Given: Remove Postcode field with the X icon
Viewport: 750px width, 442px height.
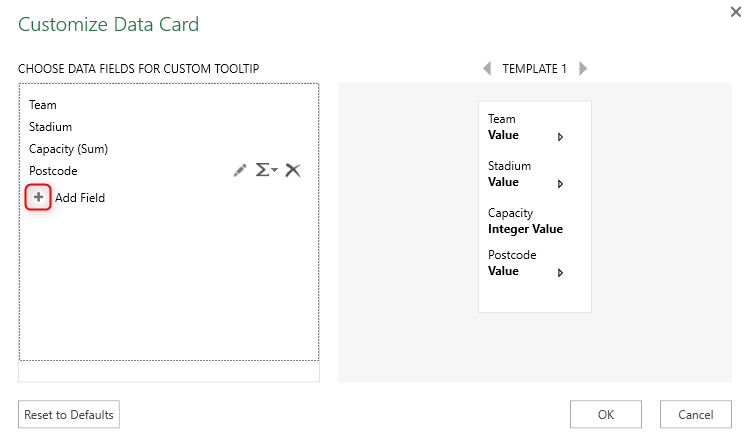Looking at the screenshot, I should (x=293, y=171).
